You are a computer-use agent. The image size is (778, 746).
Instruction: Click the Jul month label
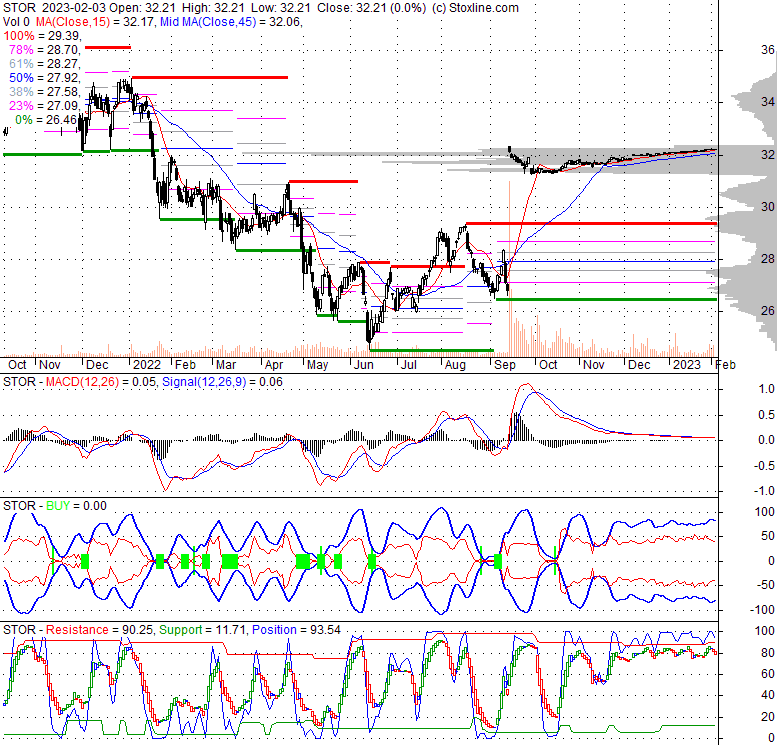408,365
